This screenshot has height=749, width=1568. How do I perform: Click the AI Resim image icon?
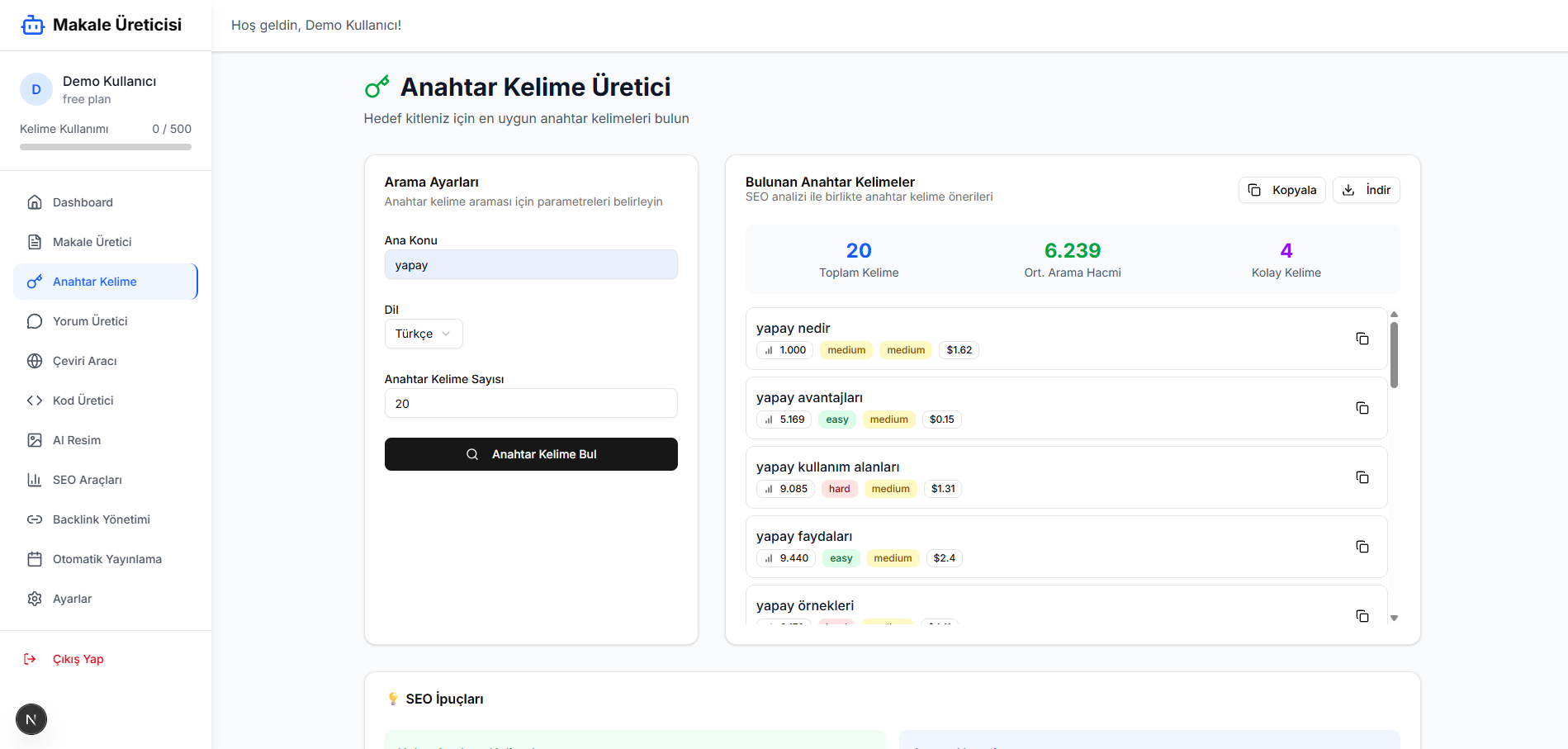coord(35,440)
